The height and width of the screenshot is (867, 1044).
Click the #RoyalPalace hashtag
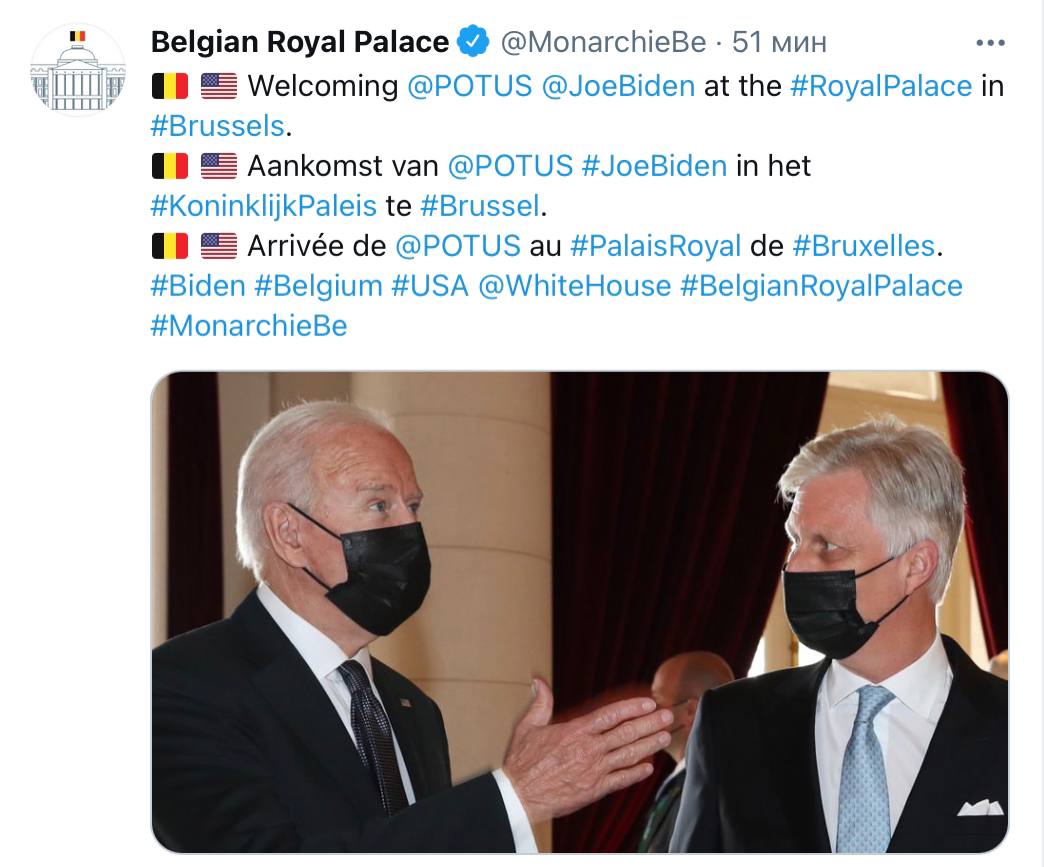[881, 87]
